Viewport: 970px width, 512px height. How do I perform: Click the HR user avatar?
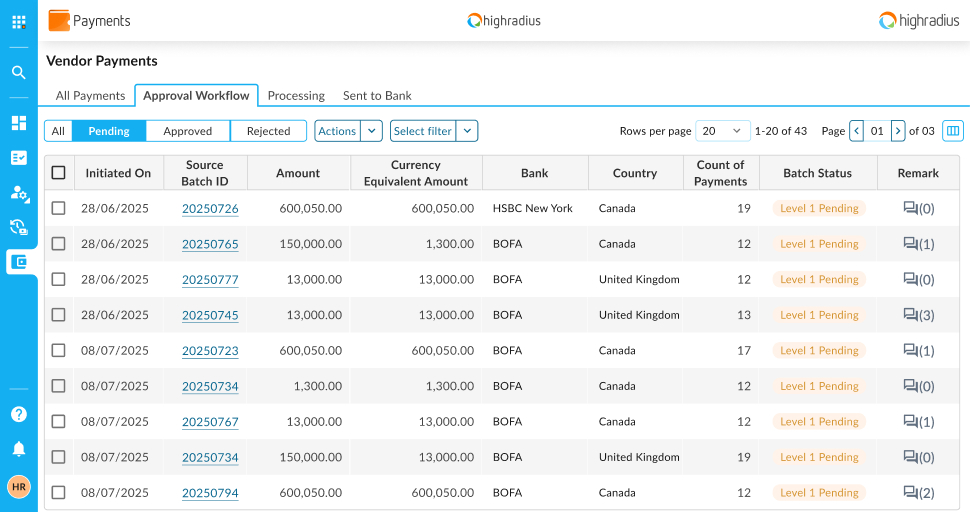point(19,487)
